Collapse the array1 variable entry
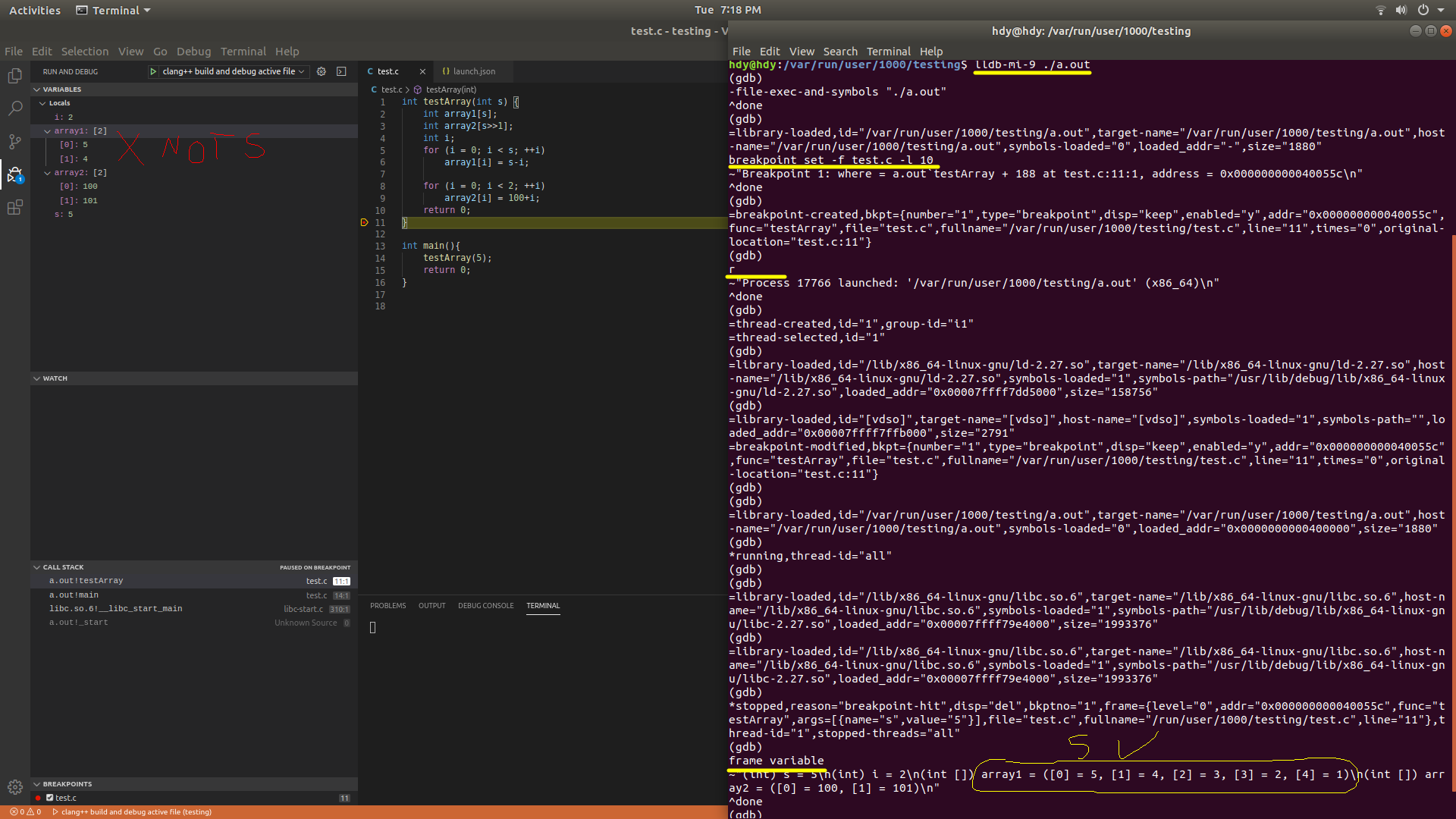Screen dimensions: 1456x819 48,130
